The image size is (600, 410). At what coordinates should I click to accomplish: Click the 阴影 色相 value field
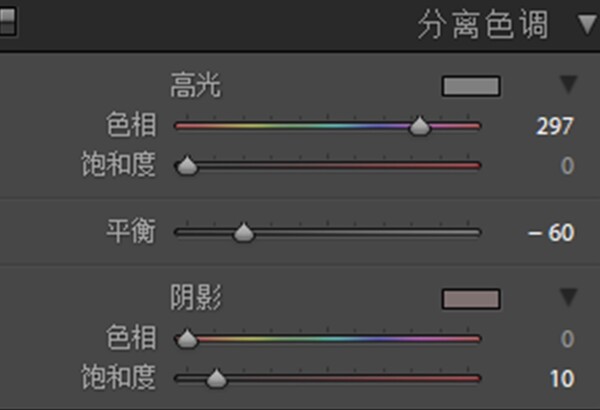click(x=567, y=339)
